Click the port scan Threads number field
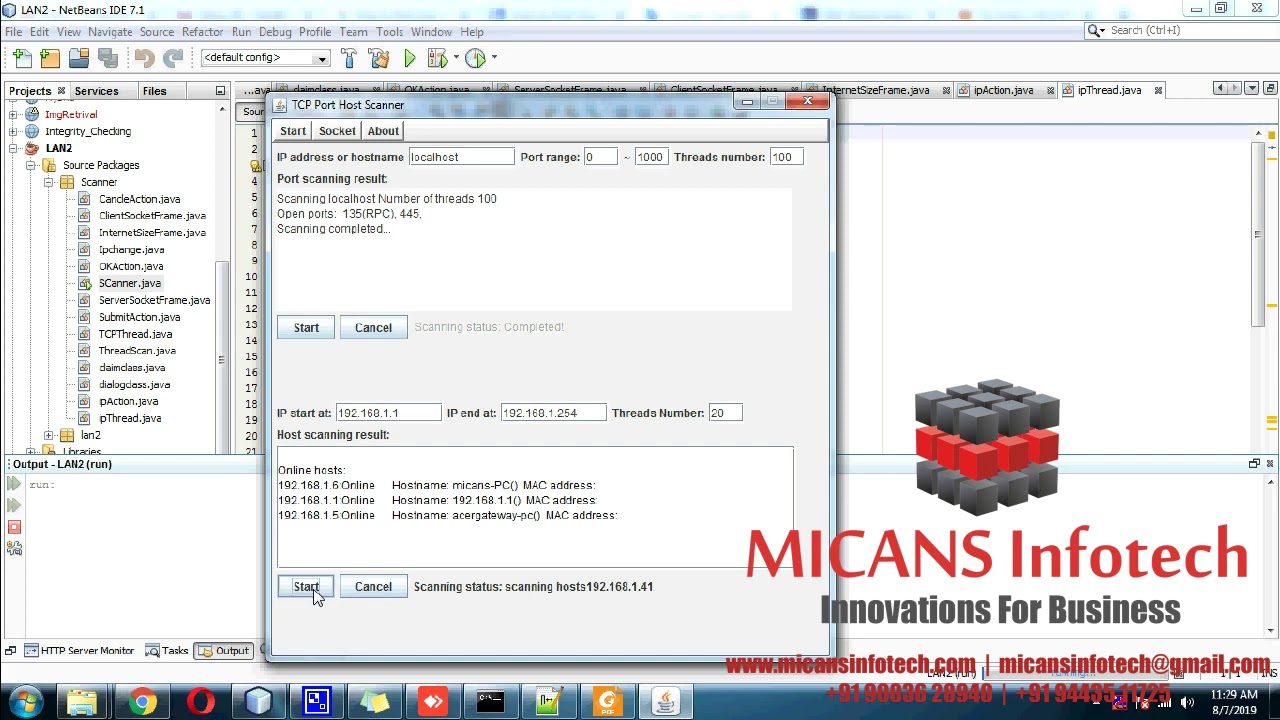 pos(786,157)
